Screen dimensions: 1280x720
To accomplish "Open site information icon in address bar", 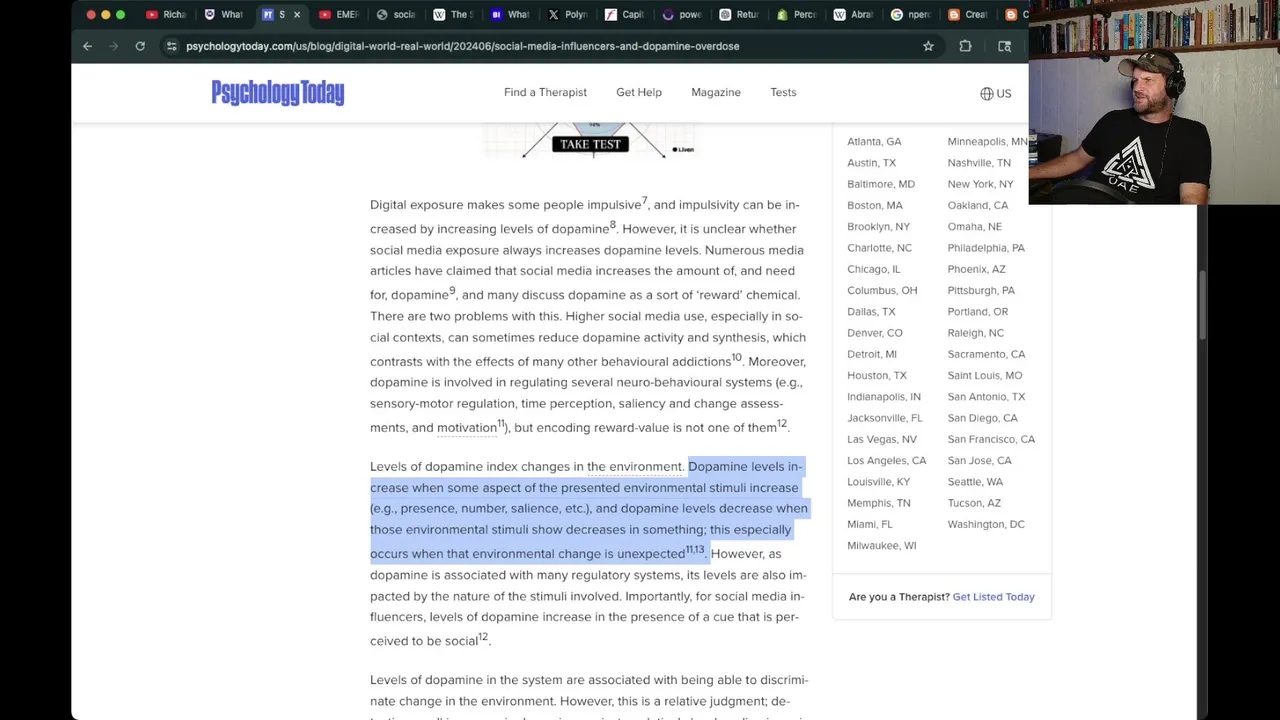I will pos(172,46).
